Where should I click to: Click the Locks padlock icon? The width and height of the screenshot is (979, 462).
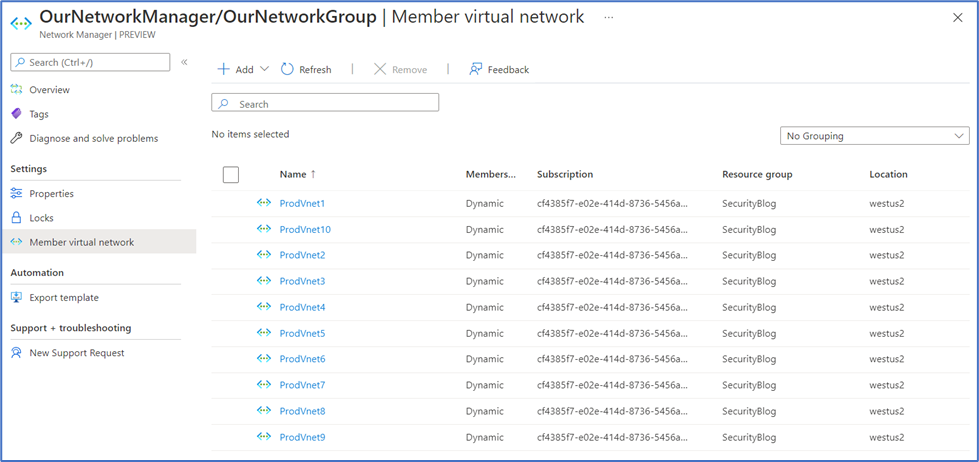(17, 218)
